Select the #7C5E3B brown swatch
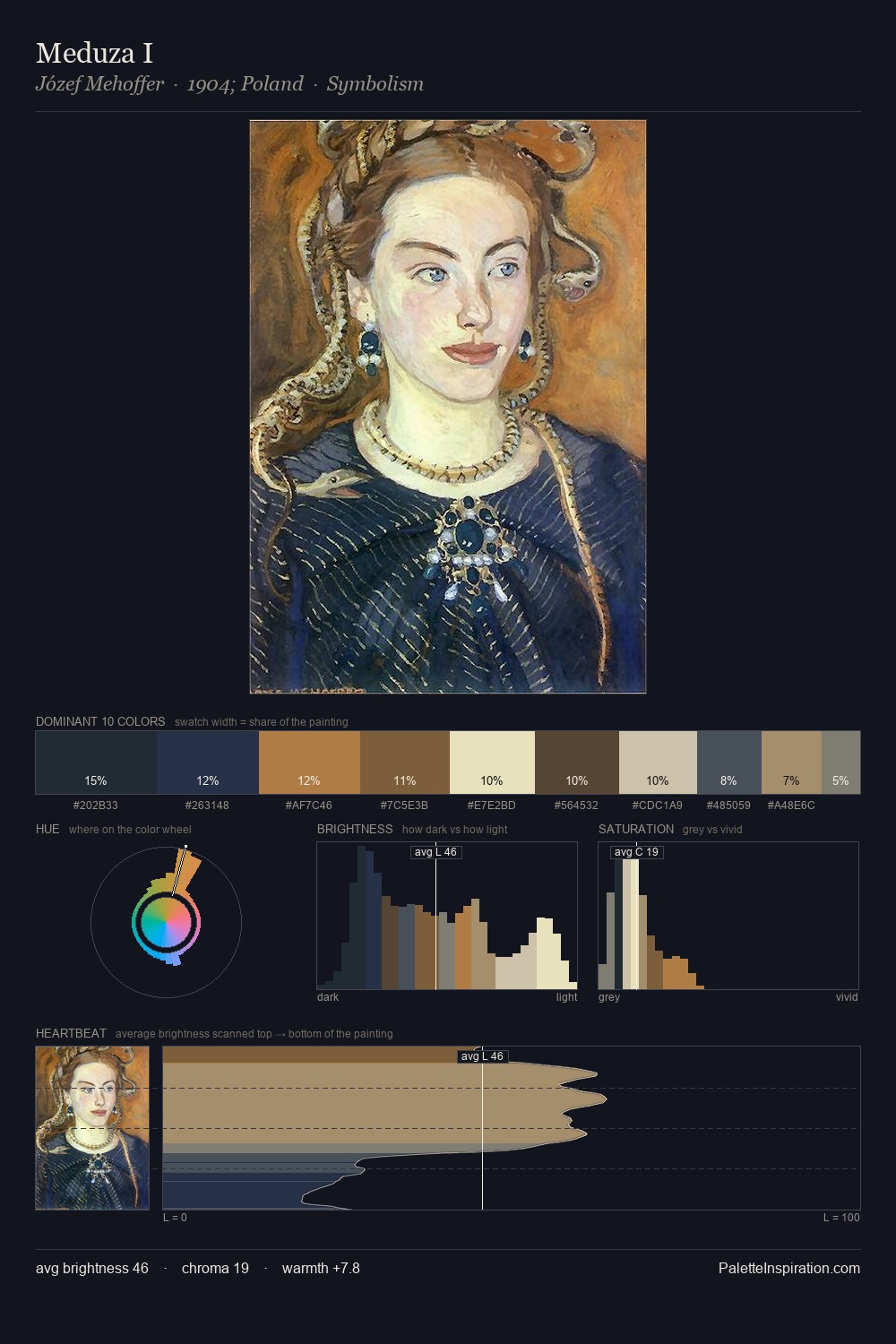This screenshot has width=896, height=1344. pyautogui.click(x=405, y=762)
